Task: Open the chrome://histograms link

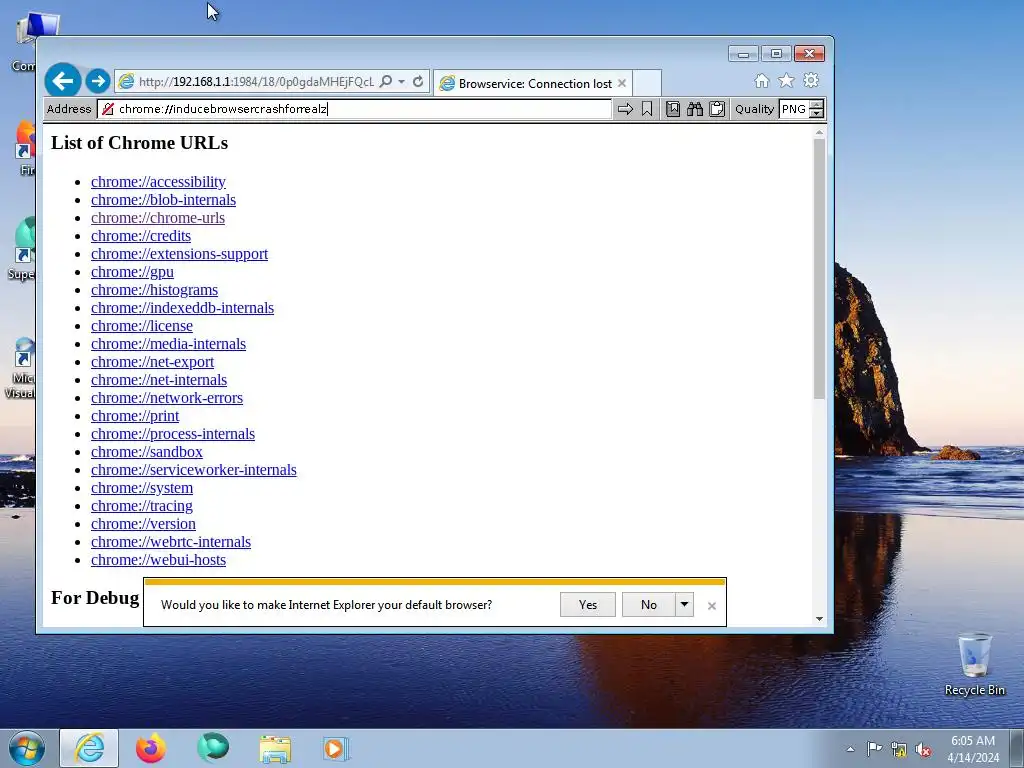Action: pyautogui.click(x=154, y=289)
